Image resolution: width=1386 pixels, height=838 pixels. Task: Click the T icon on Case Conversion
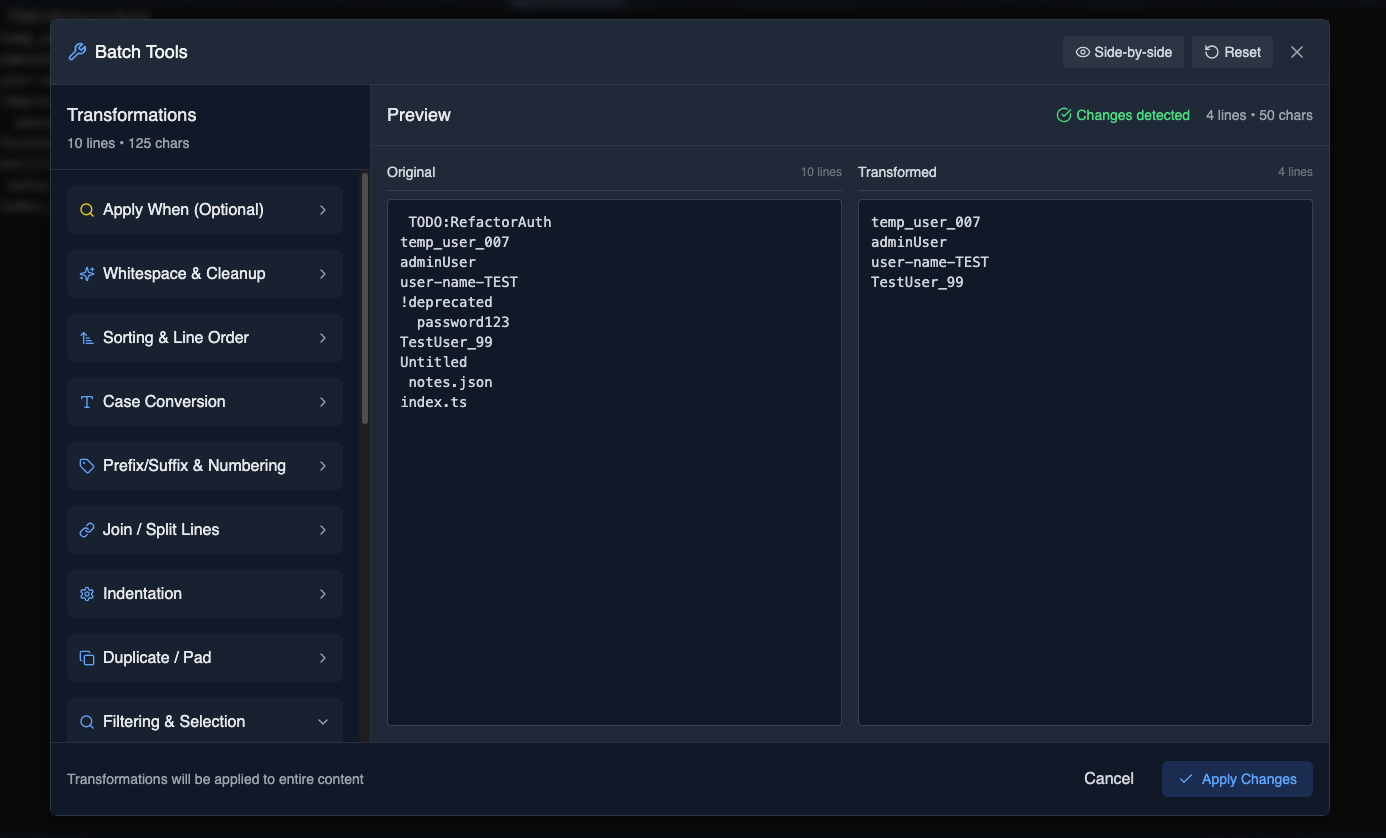point(87,402)
